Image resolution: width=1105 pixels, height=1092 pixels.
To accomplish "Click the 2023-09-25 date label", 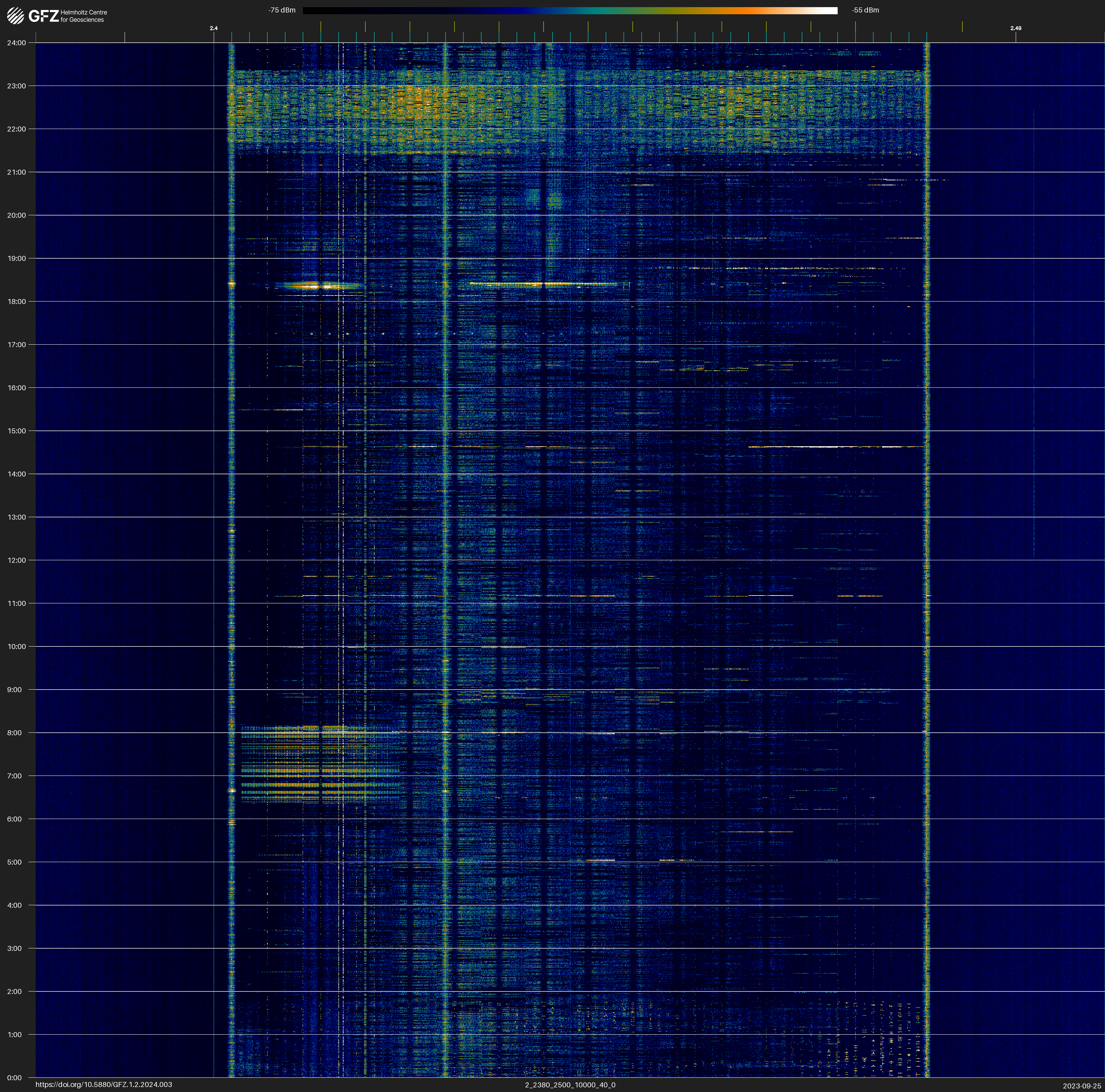I will click(1081, 1086).
